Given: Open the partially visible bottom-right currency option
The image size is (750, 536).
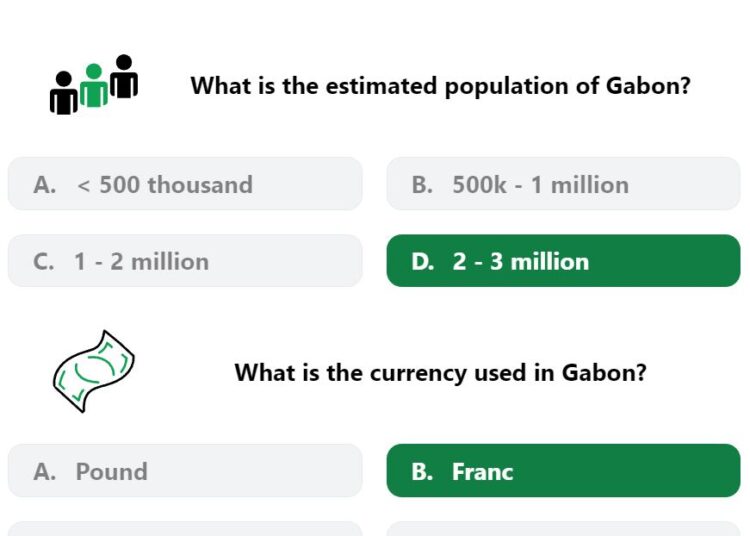Looking at the screenshot, I should click(563, 529).
